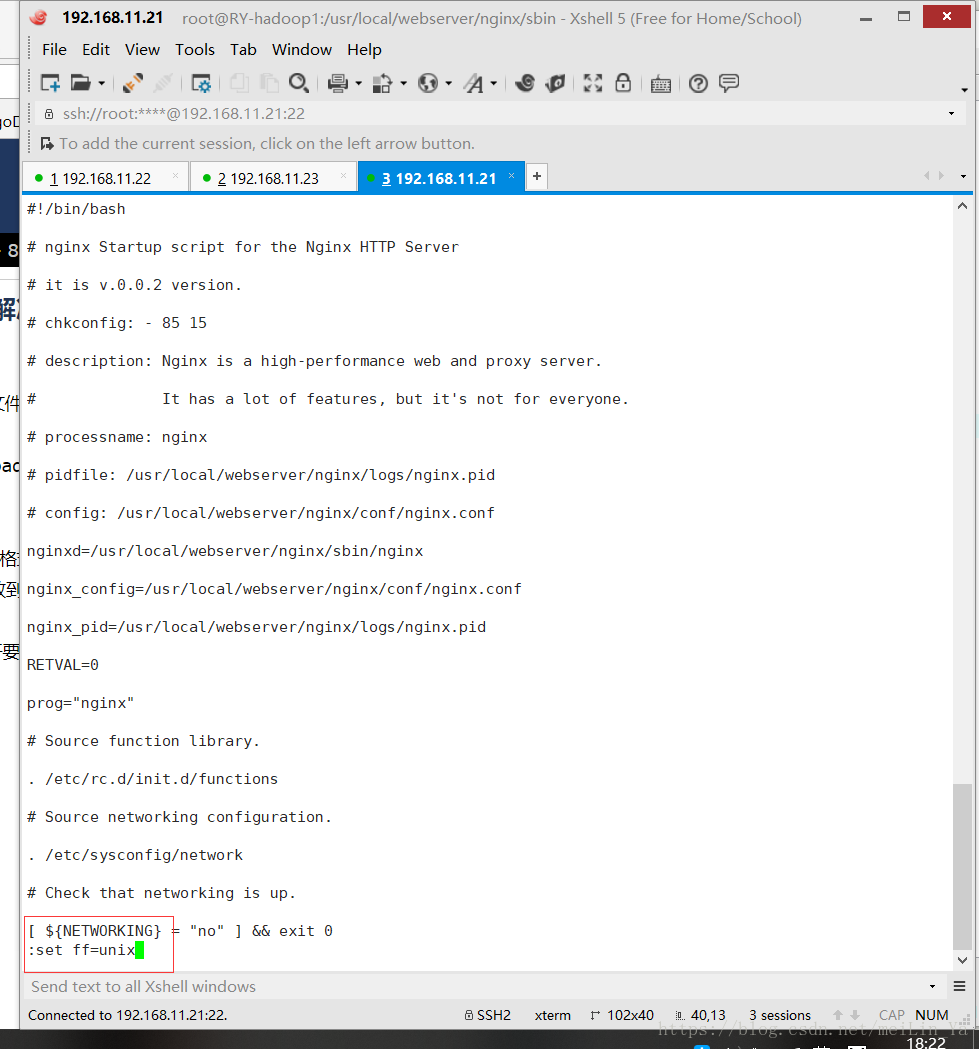Click the 102x40 terminal size entry
Image resolution: width=979 pixels, height=1049 pixels.
coord(622,1016)
